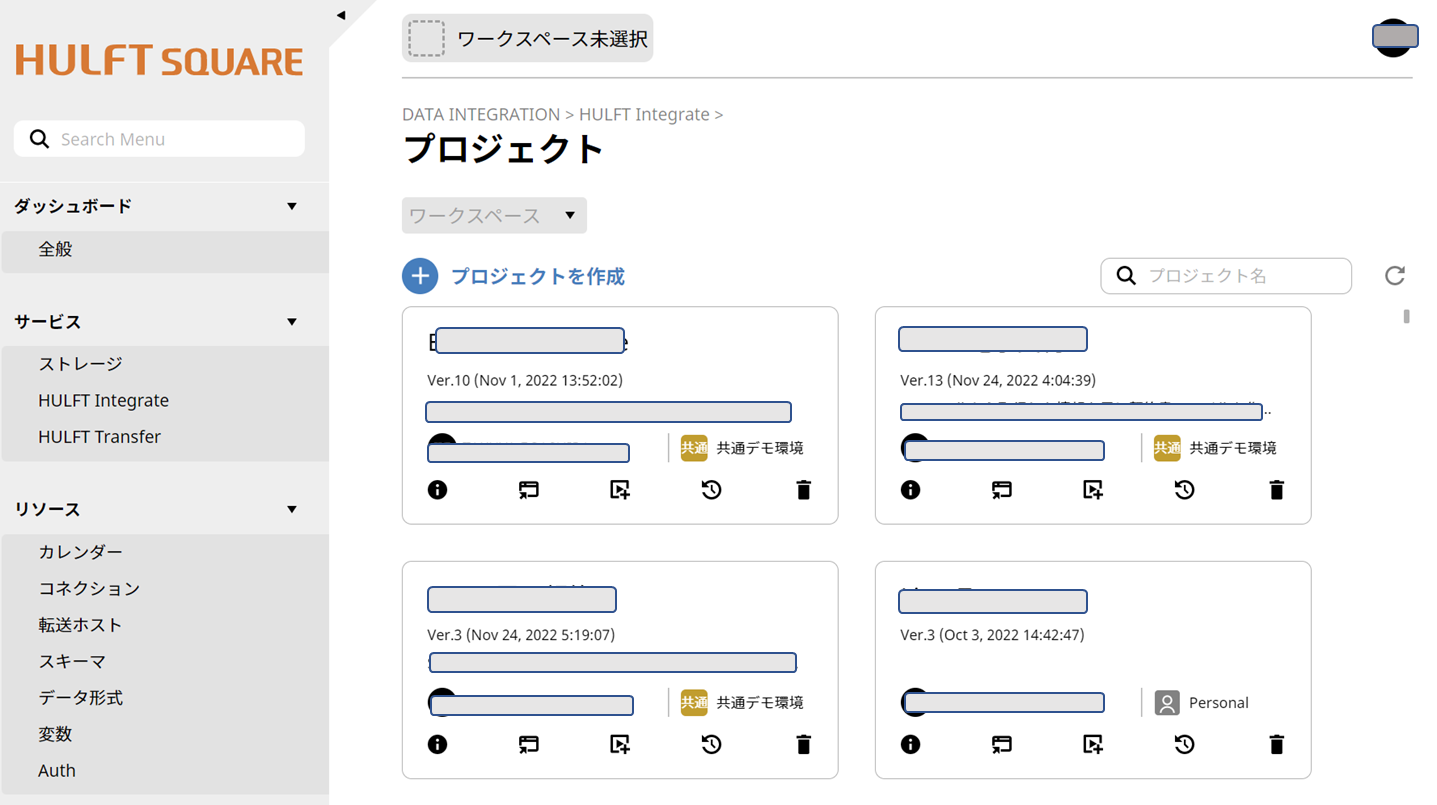Open info for the Oct 3, 2022 project

(x=910, y=744)
